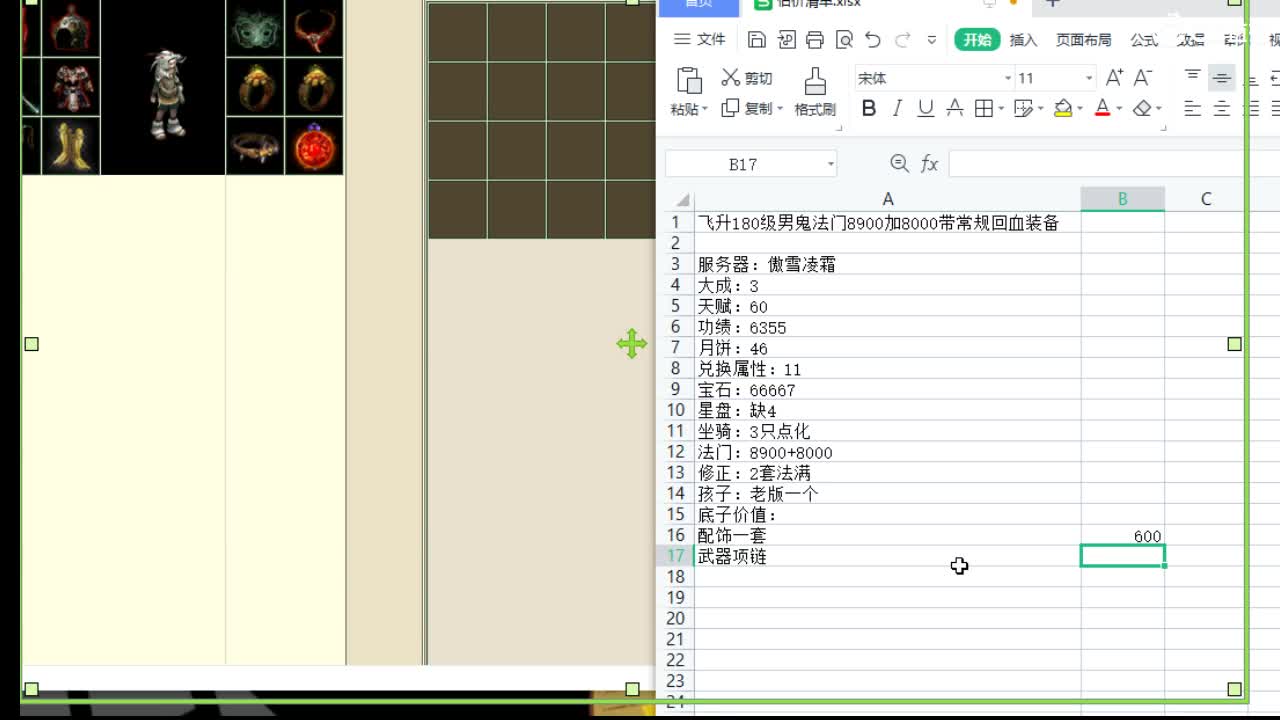Click cell containing 600

[x=1122, y=536]
